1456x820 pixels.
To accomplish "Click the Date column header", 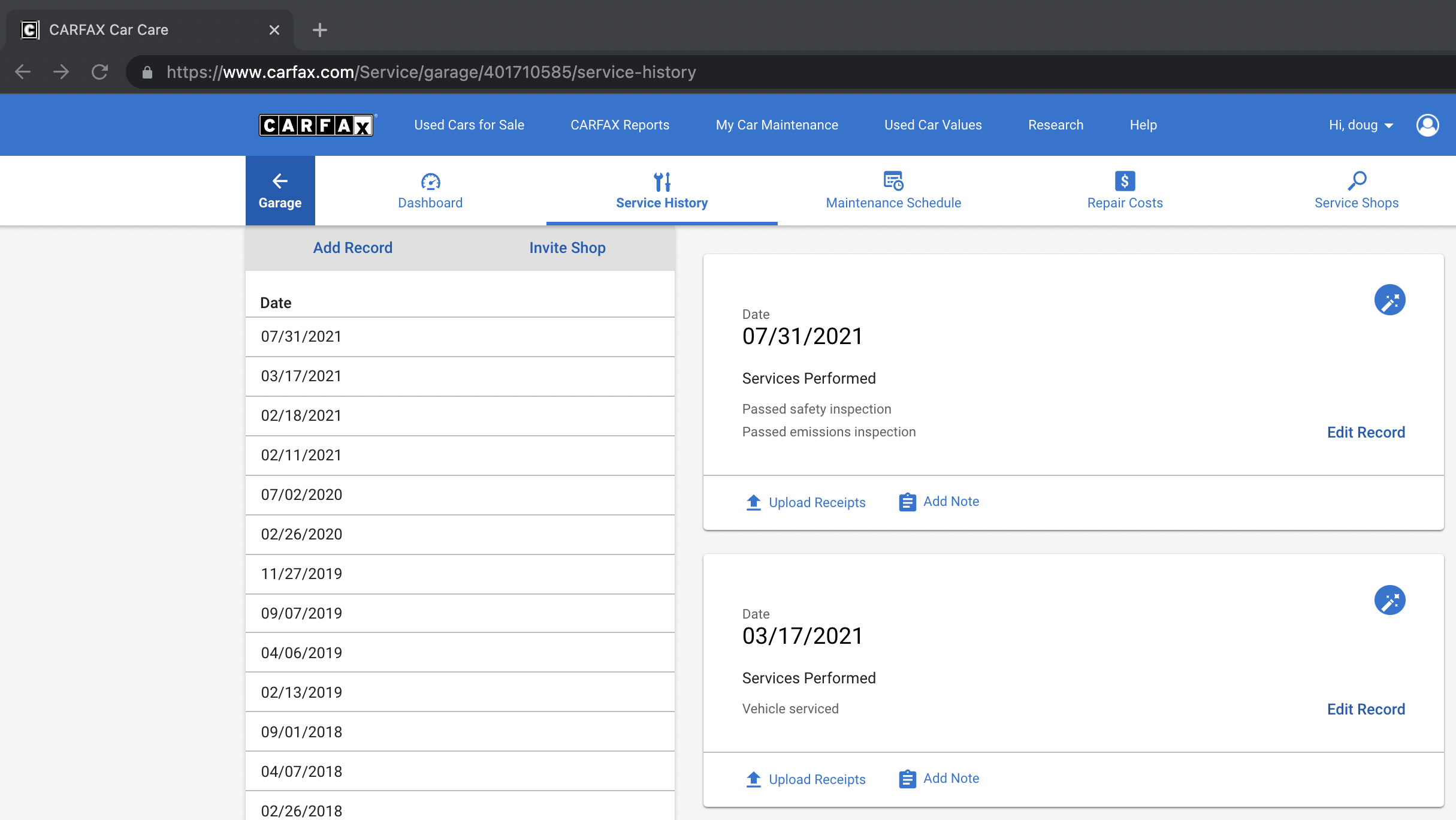I will point(276,303).
